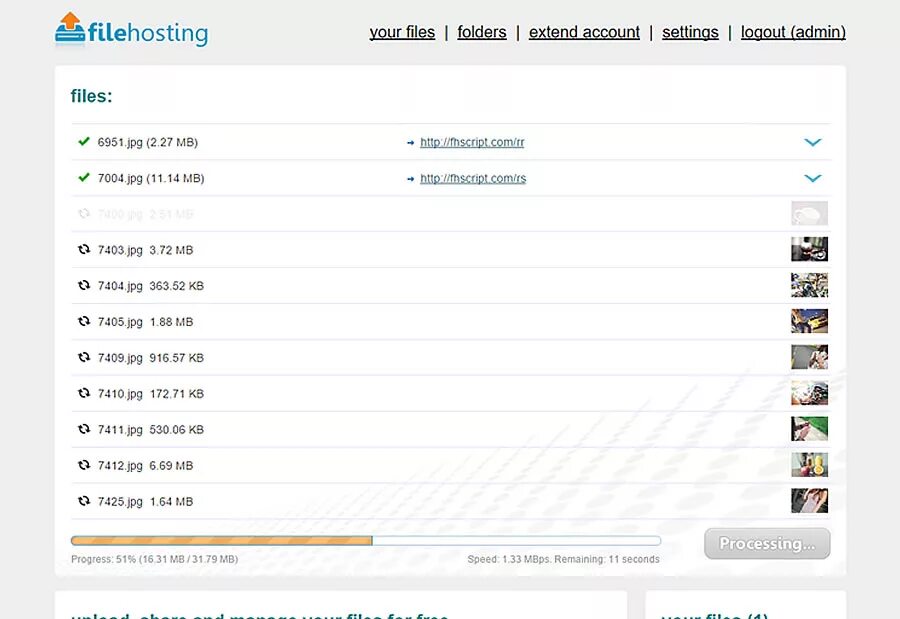900x619 pixels.
Task: Go to the folders page
Action: [482, 32]
